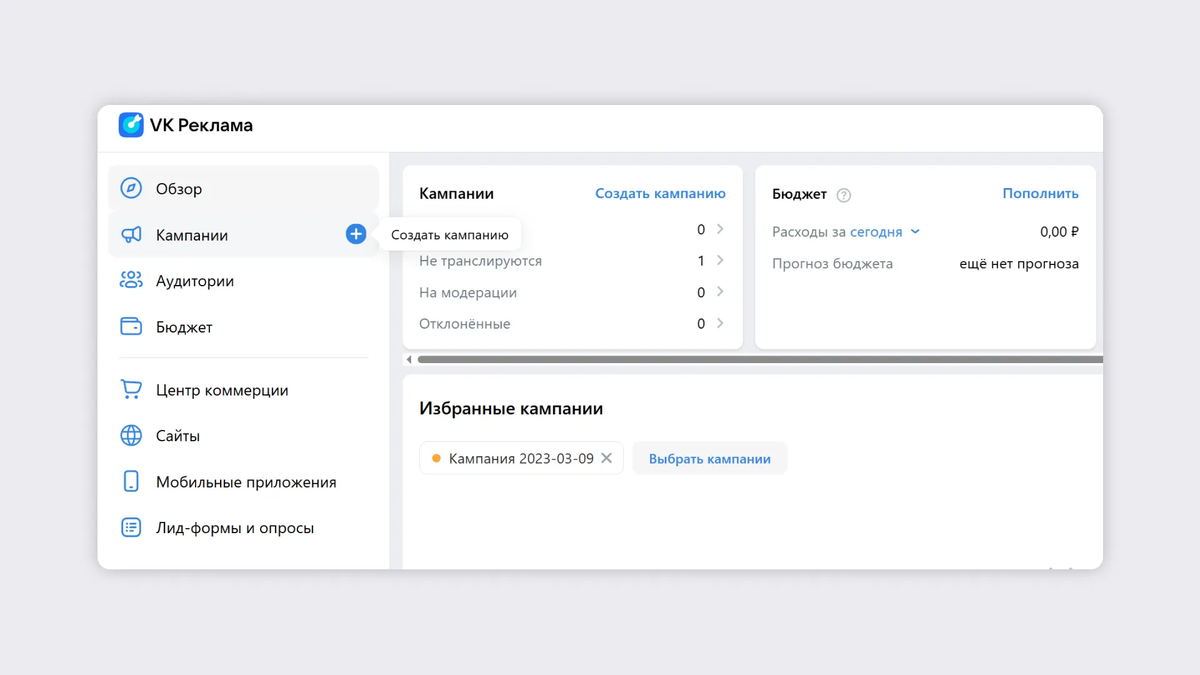Image resolution: width=1200 pixels, height=675 pixels.
Task: Open the Обзор section icon
Action: click(131, 188)
